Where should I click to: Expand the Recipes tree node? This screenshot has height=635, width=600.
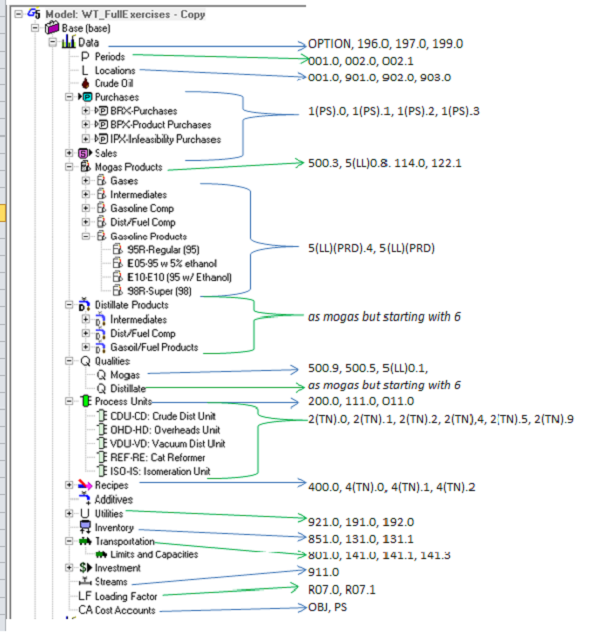[68, 484]
